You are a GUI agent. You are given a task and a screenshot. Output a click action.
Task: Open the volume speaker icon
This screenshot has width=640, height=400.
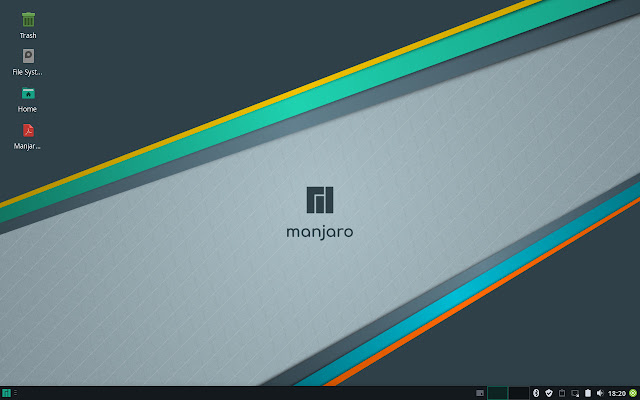(x=600, y=393)
